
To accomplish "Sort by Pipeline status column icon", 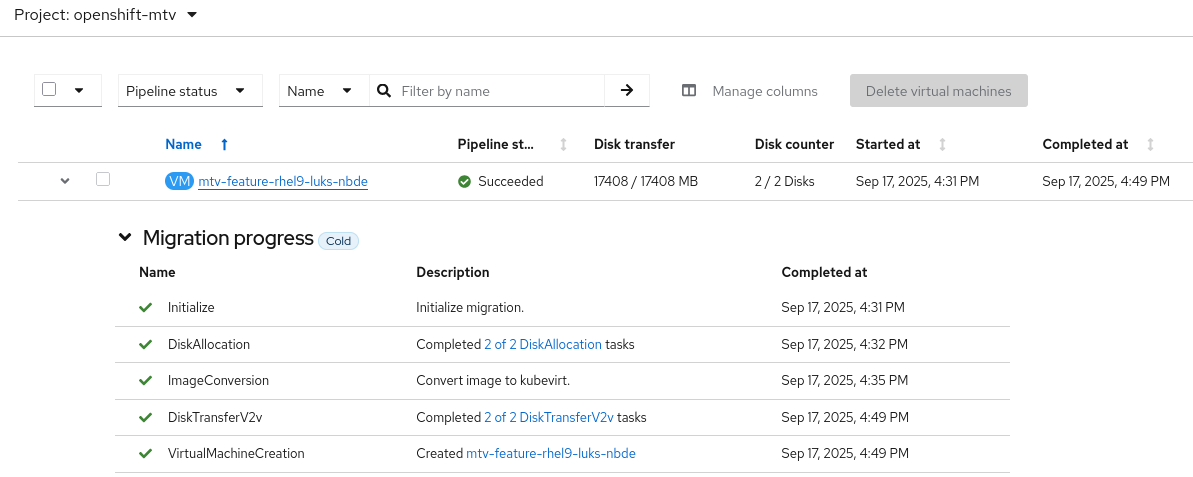I will [563, 144].
